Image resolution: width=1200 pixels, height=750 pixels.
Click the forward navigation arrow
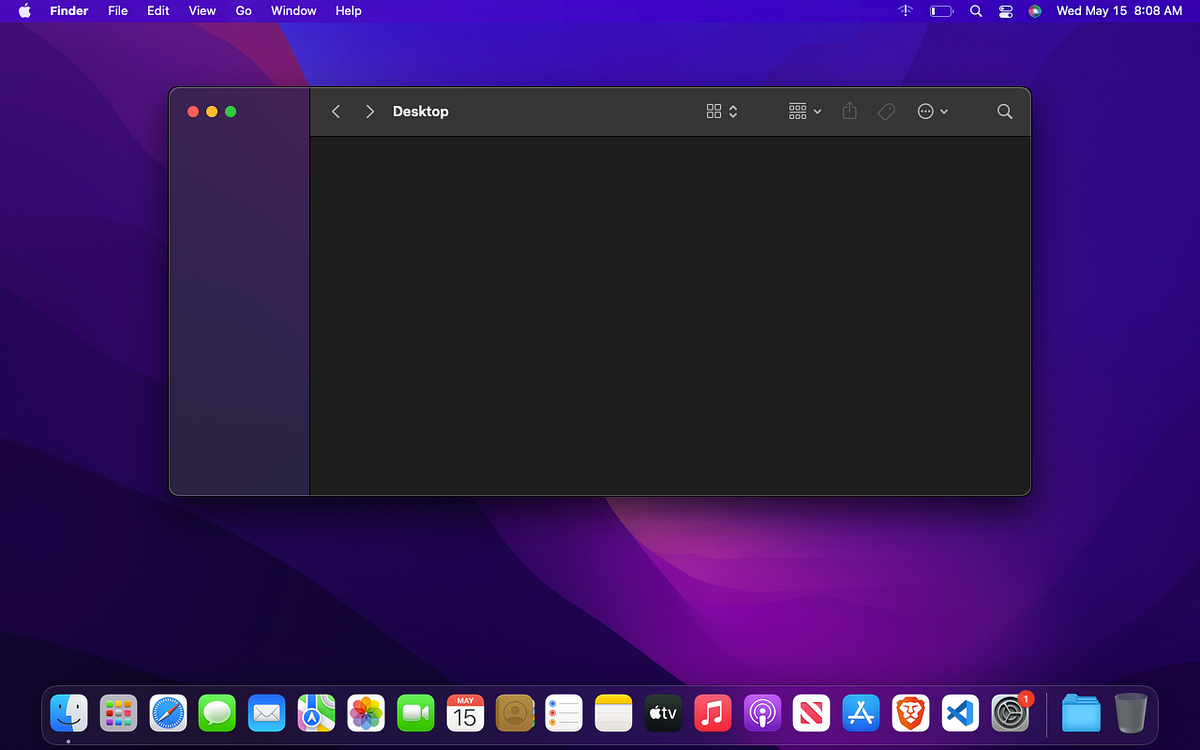369,111
